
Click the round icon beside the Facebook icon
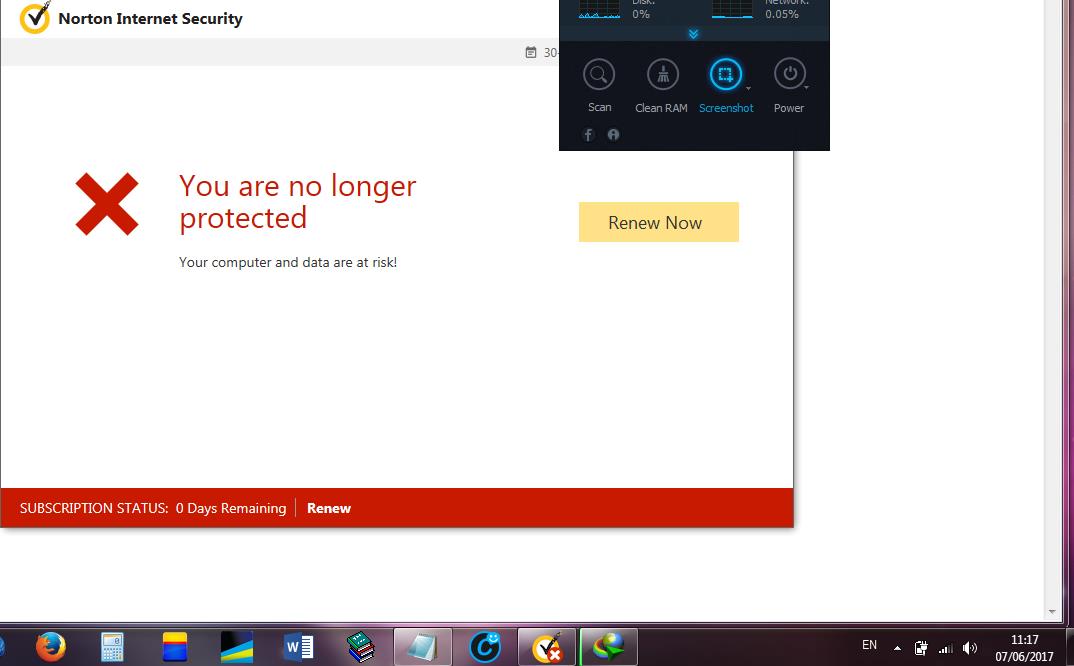(613, 135)
